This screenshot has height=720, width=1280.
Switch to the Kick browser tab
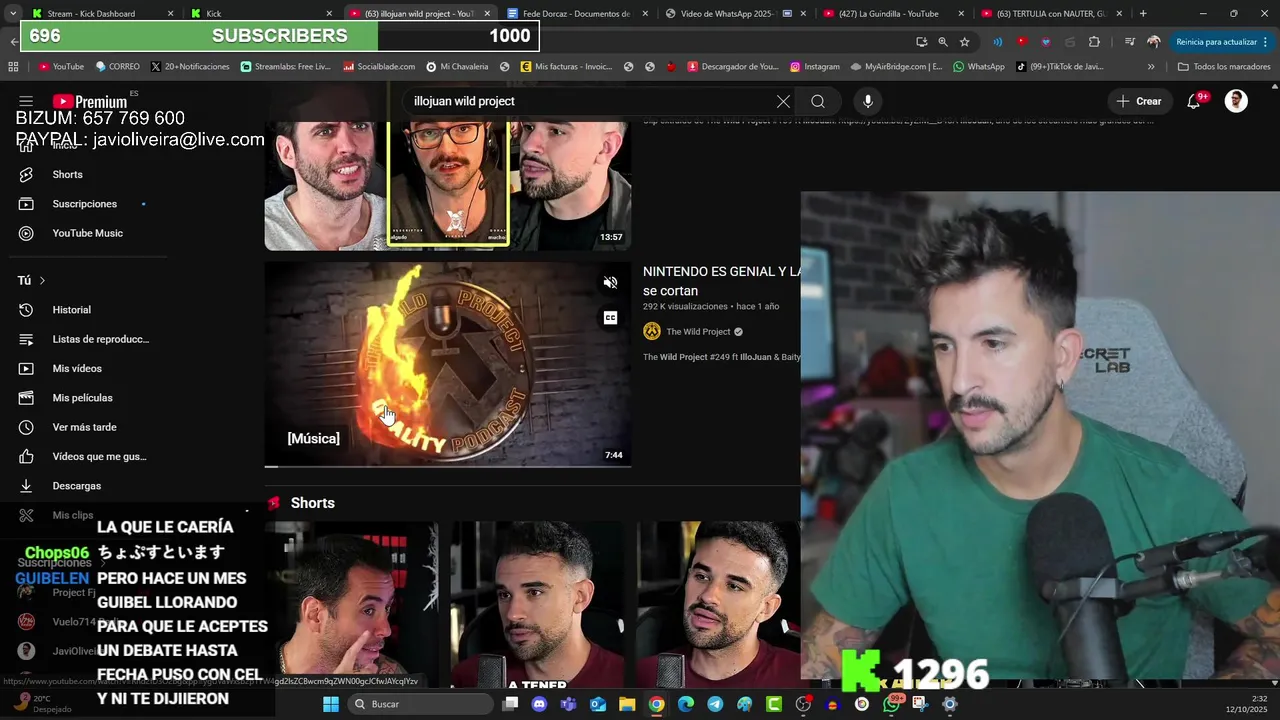(262, 14)
